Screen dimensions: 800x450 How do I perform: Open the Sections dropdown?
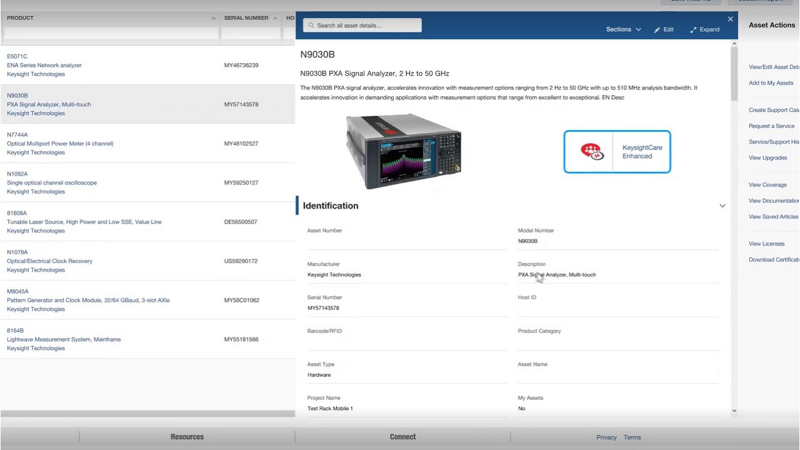pos(623,30)
